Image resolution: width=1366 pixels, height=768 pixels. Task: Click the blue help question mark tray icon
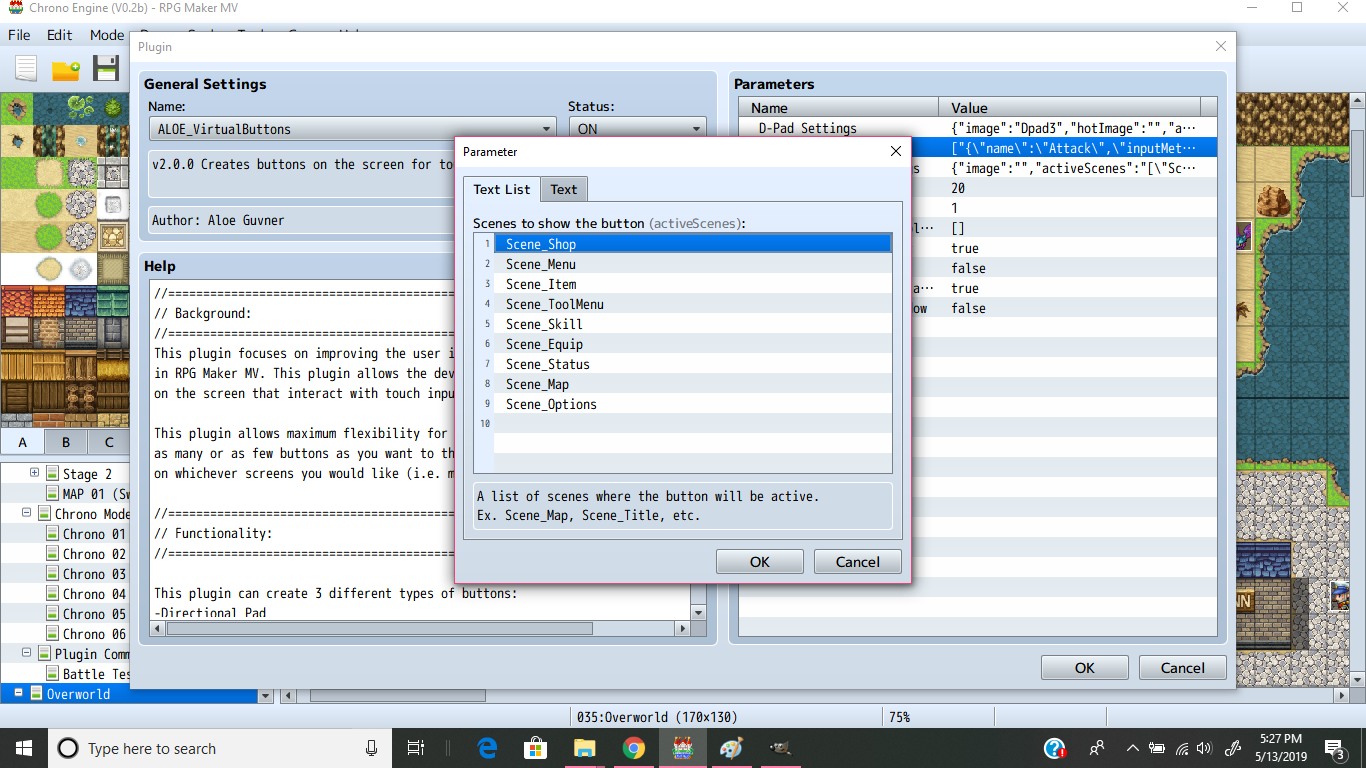click(x=1054, y=748)
